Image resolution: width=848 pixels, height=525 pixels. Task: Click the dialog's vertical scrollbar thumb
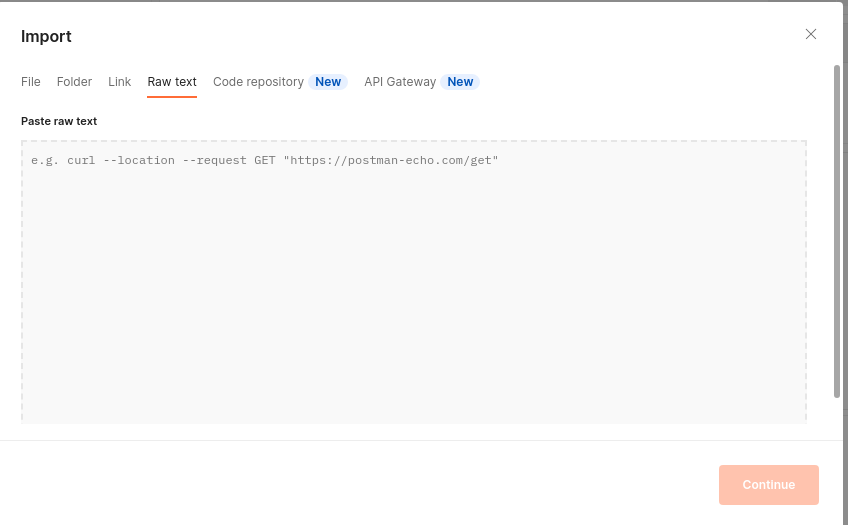837,230
